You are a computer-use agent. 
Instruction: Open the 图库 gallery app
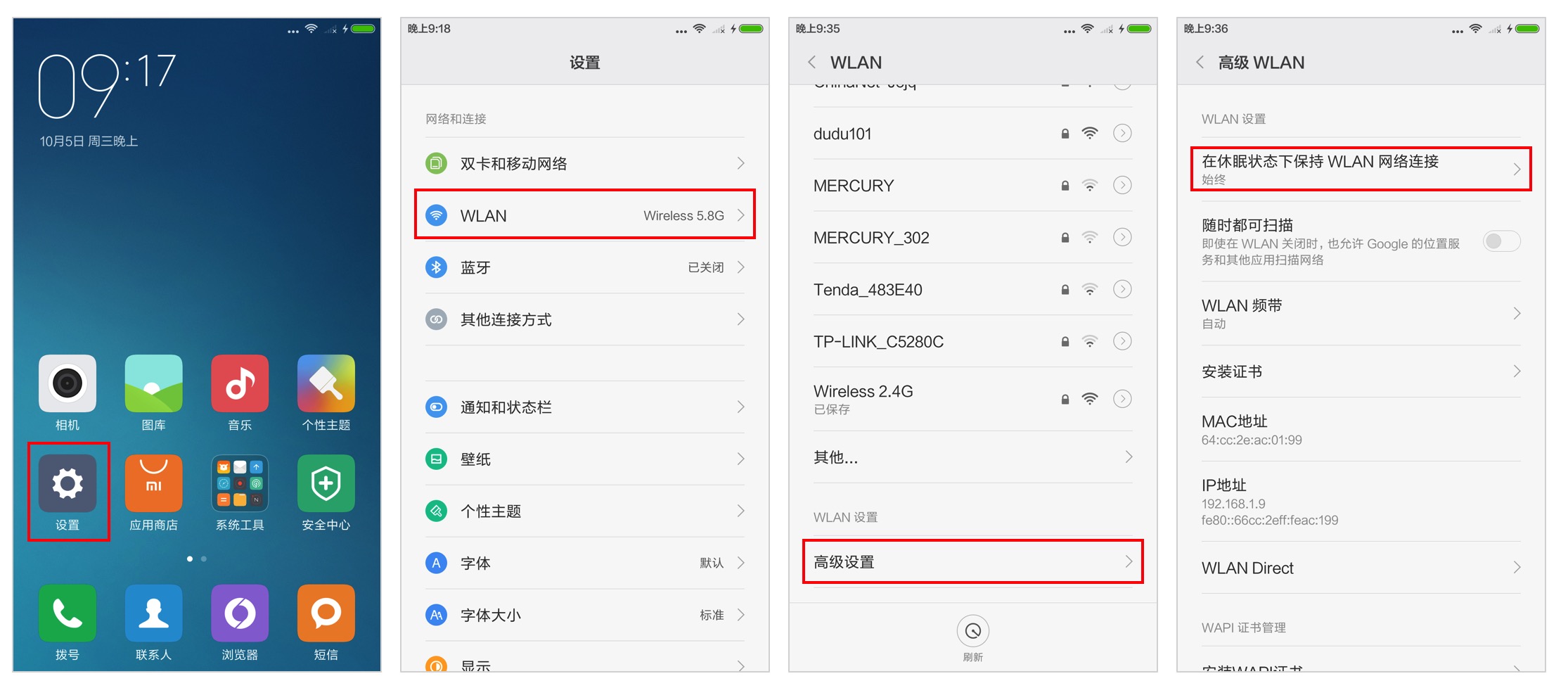pos(153,383)
